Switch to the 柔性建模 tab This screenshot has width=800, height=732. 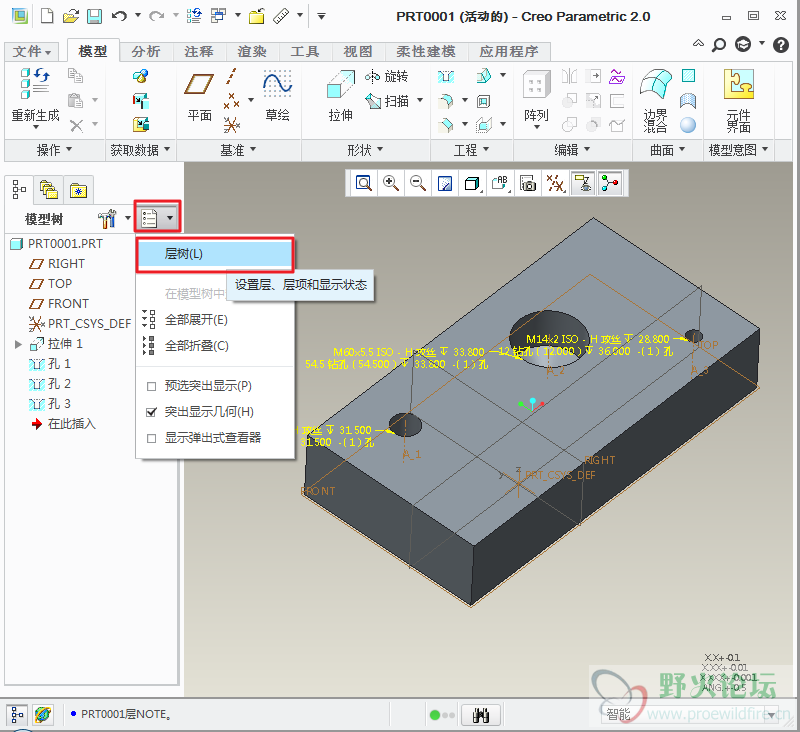click(426, 52)
